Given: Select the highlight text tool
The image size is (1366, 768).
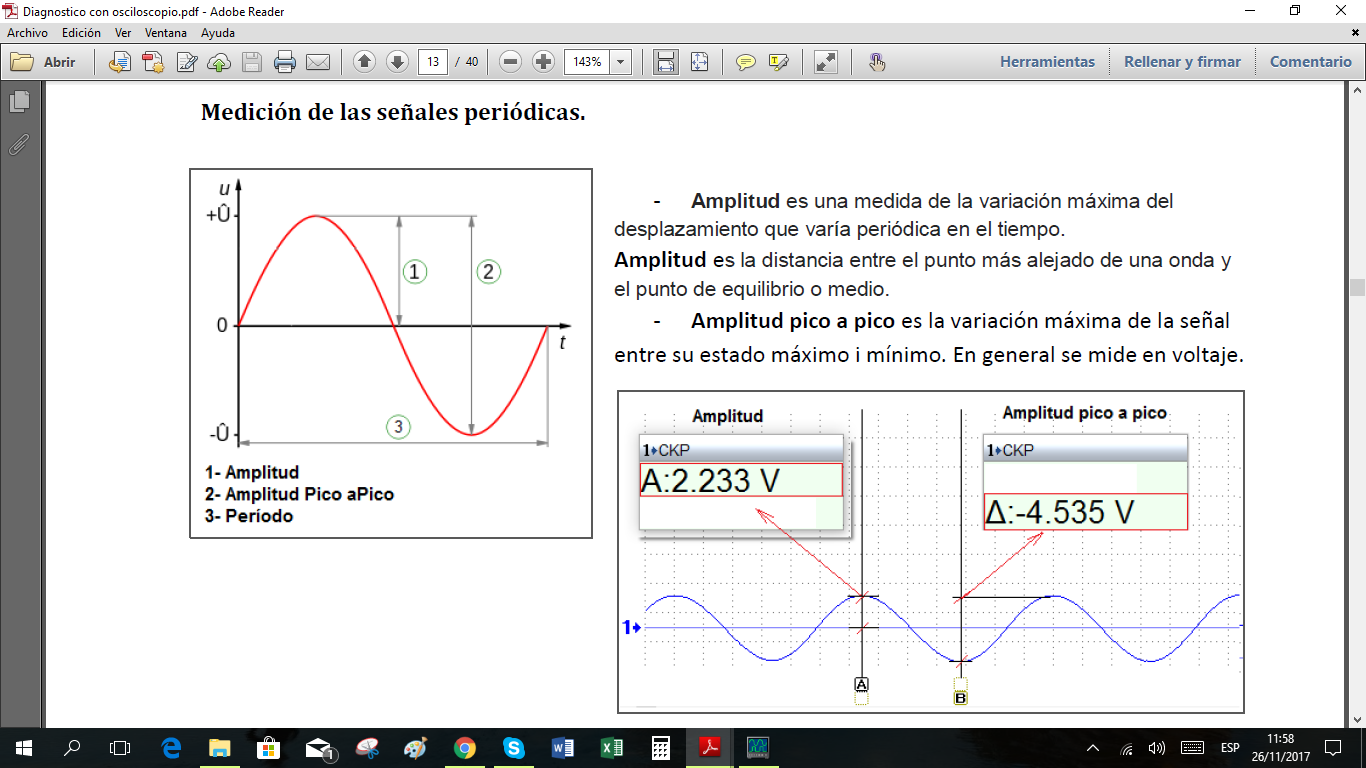Looking at the screenshot, I should click(x=779, y=61).
